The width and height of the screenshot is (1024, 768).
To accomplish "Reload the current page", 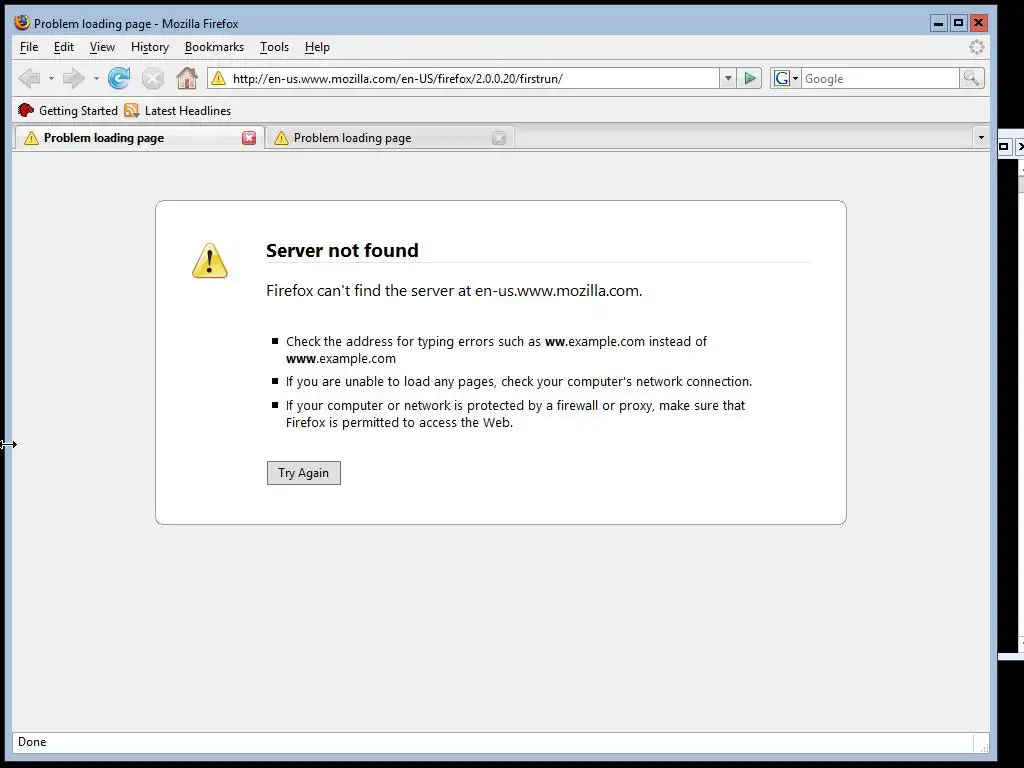I will (x=119, y=78).
